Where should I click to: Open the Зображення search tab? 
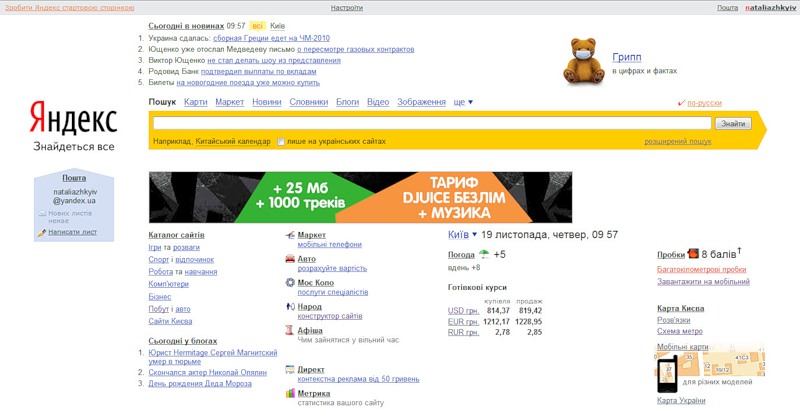tap(421, 102)
